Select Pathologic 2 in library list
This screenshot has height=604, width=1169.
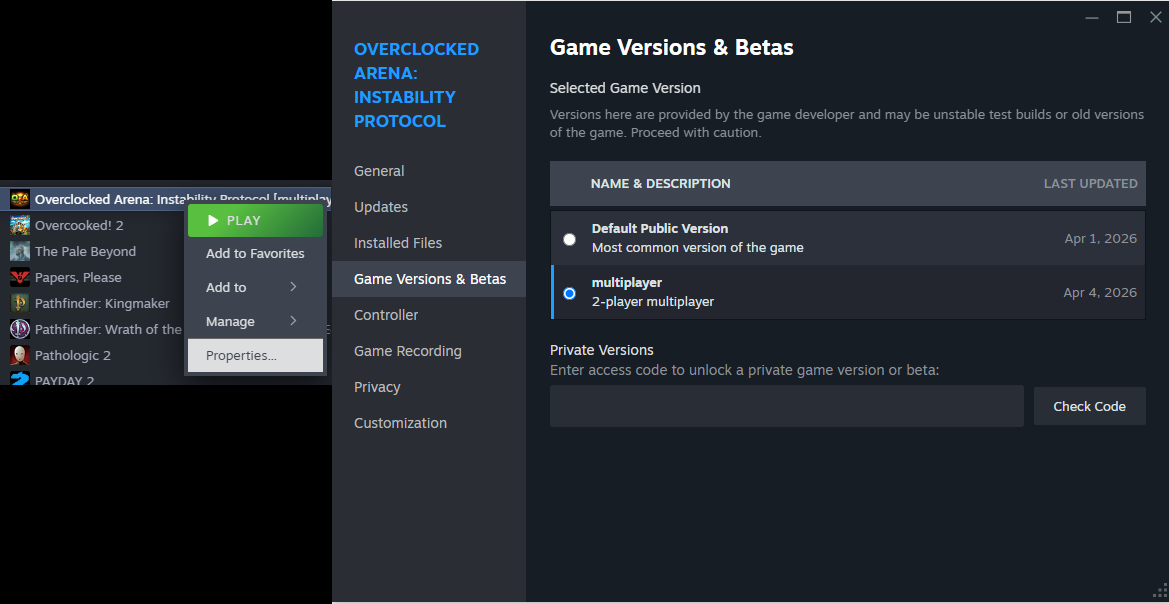pos(73,355)
